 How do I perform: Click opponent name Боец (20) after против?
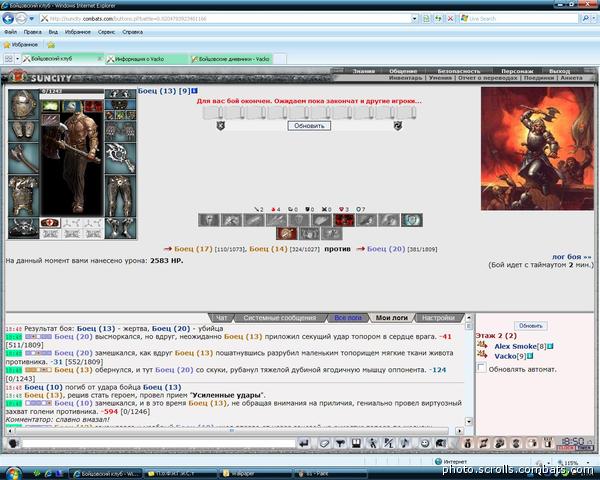click(386, 249)
